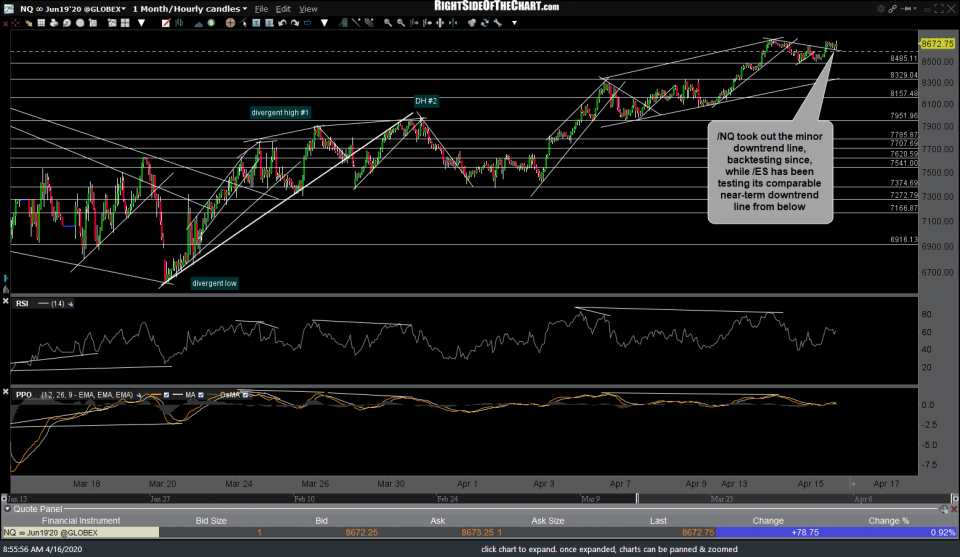Click the expand bars horizontally icon
The image size is (960, 557).
point(440,23)
